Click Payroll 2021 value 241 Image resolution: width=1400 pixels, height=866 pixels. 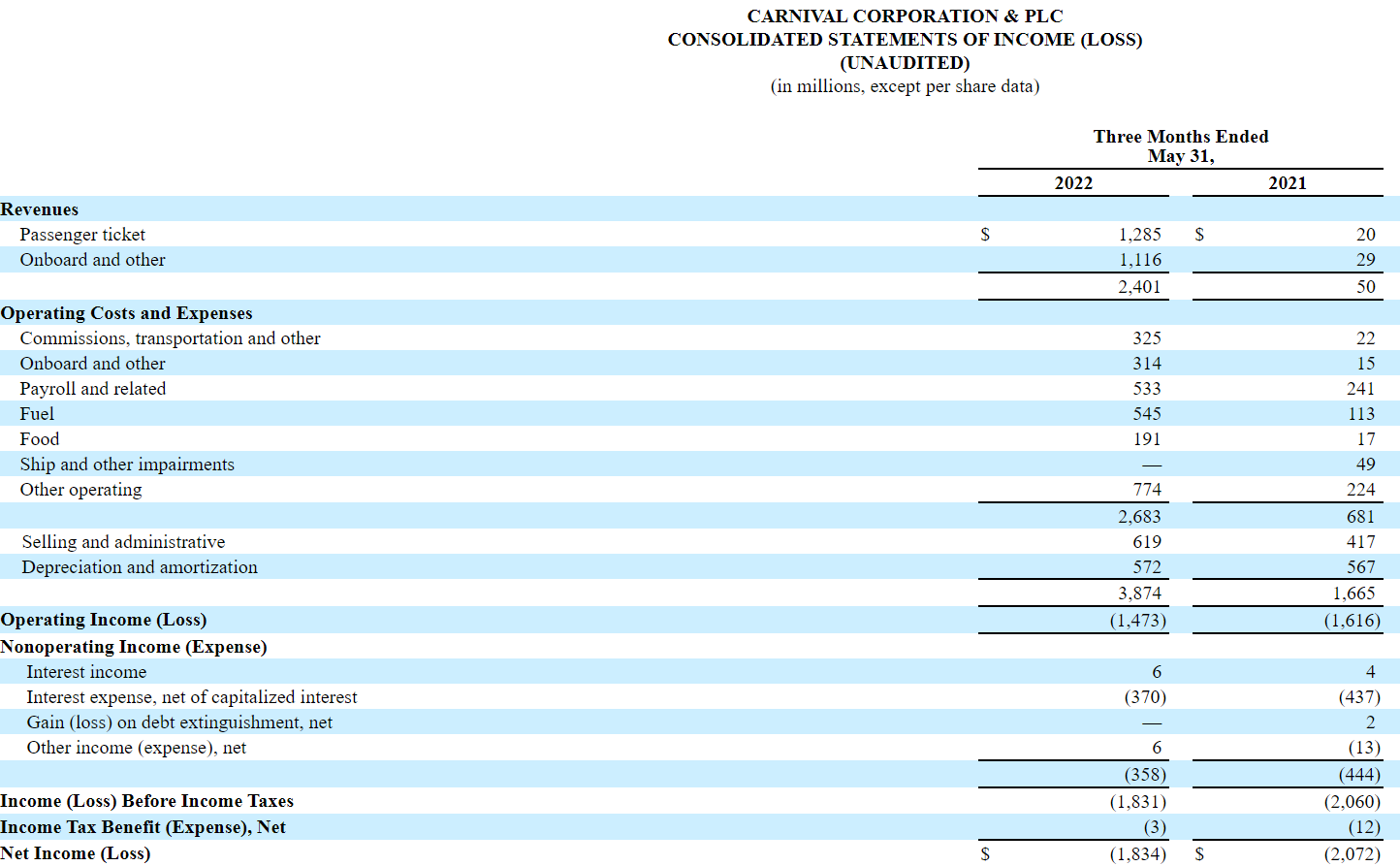(x=1361, y=389)
